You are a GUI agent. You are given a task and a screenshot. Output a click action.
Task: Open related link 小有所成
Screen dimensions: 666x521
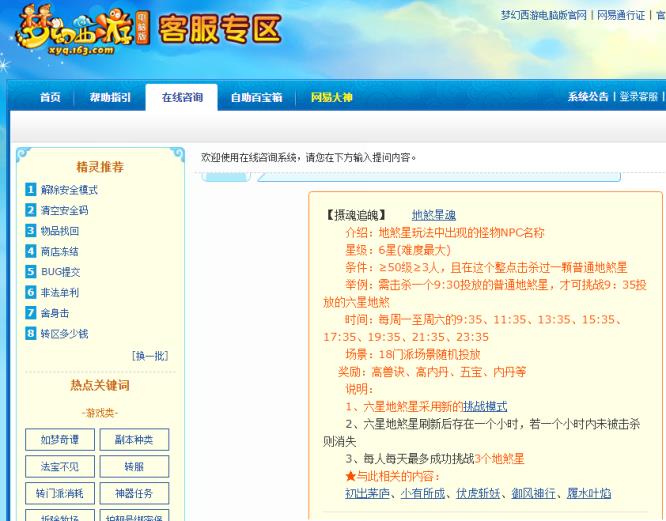point(423,493)
